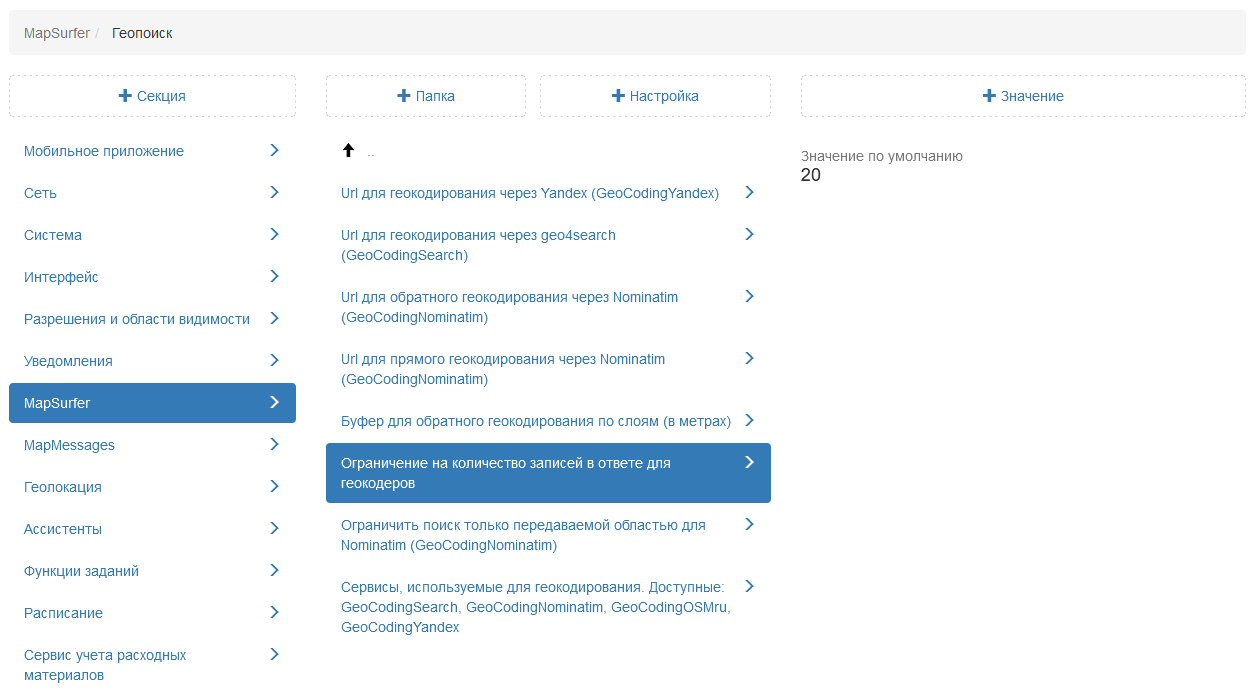Click chevron of Ограничить поиск row

click(x=749, y=524)
